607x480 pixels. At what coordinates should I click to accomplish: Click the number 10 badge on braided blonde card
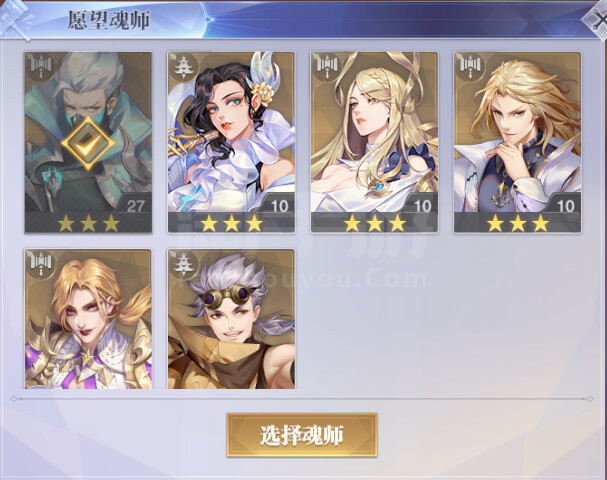pos(422,205)
